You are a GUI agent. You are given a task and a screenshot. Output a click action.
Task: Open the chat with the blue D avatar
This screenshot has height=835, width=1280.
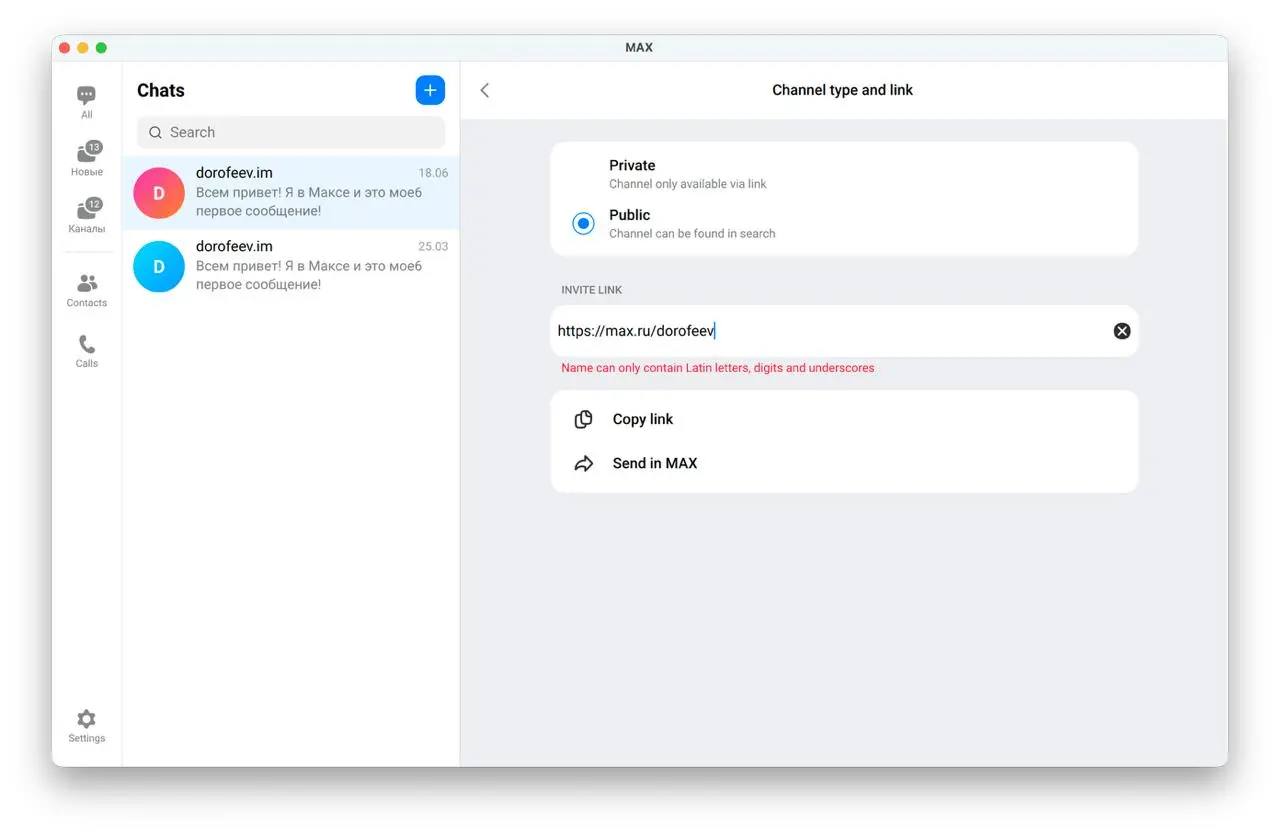(x=291, y=265)
